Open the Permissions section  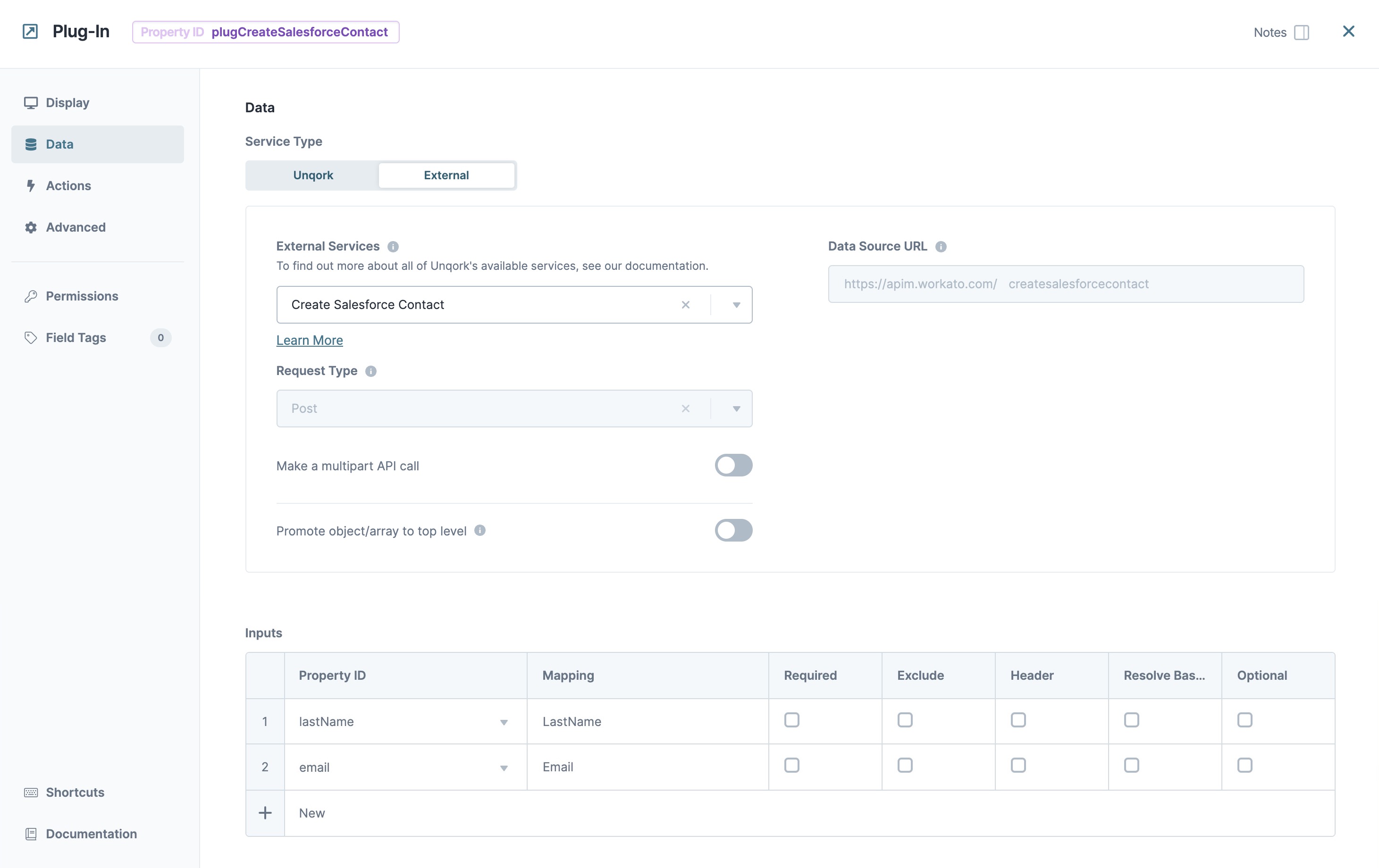(97, 296)
